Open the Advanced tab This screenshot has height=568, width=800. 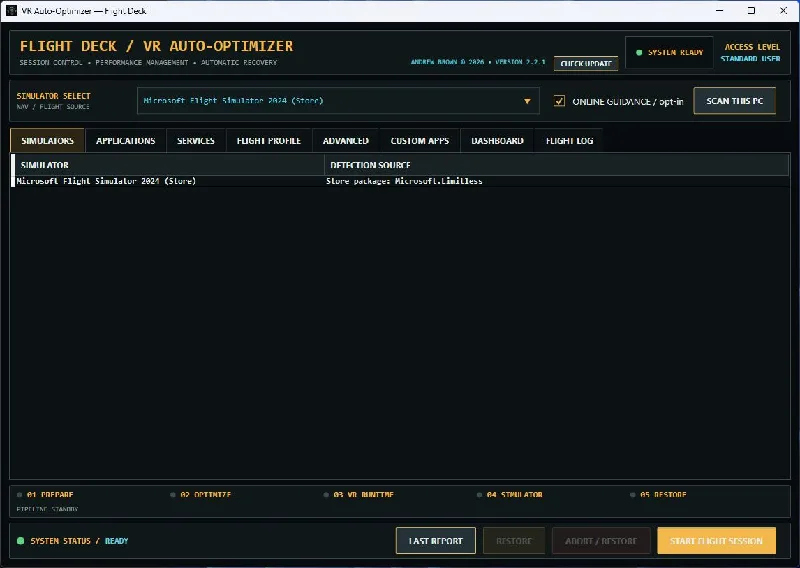coord(346,141)
